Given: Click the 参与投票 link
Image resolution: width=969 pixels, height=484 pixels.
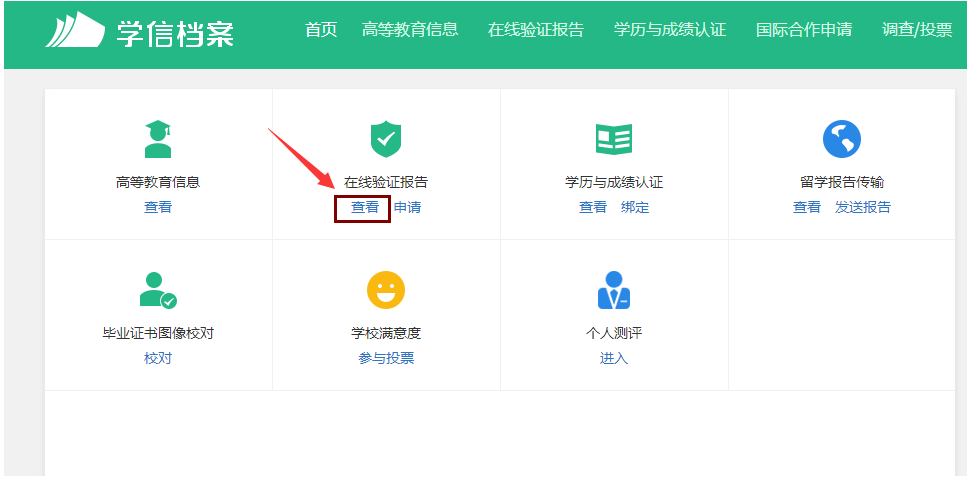Looking at the screenshot, I should [386, 358].
